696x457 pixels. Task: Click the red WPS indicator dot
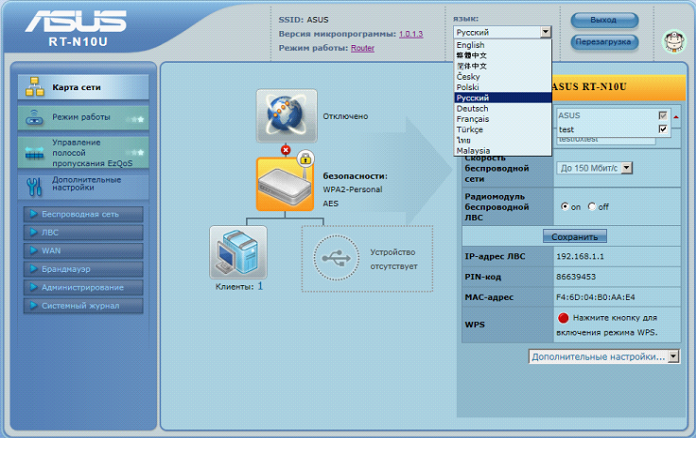563,318
